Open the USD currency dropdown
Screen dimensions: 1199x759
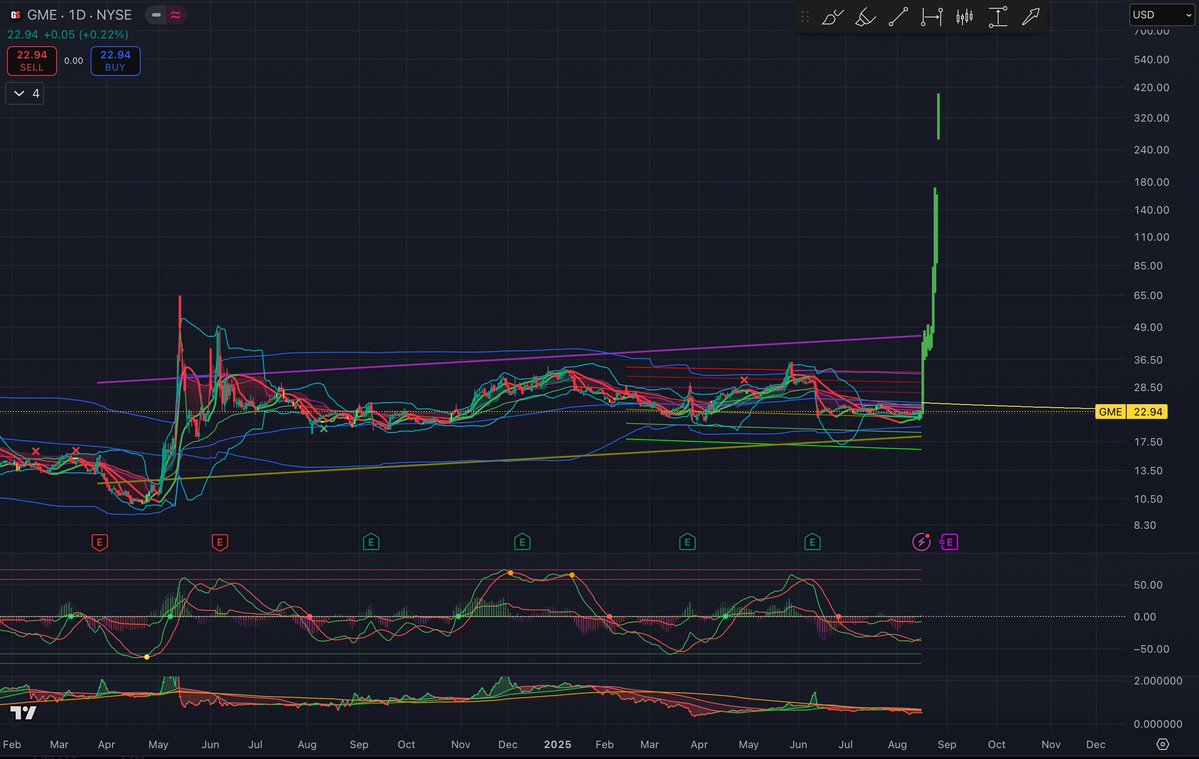(x=1162, y=15)
